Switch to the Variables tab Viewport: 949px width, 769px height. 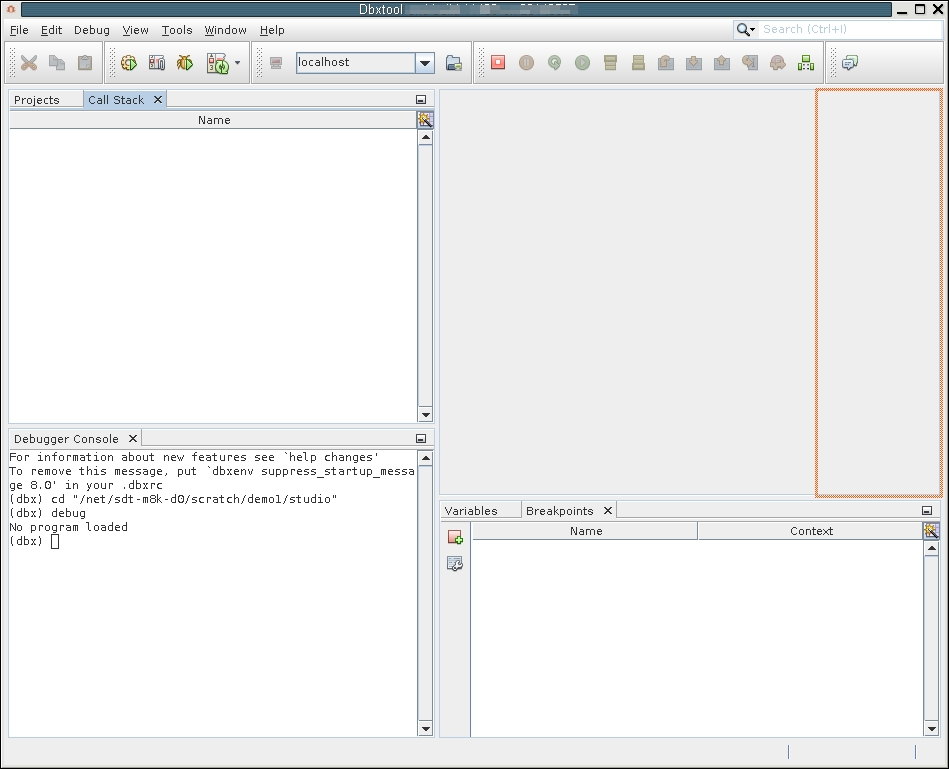click(471, 511)
